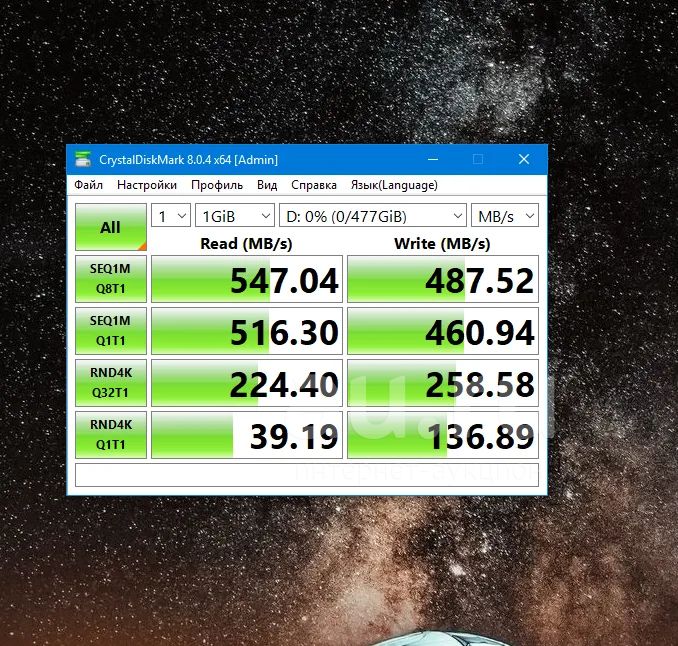Select the 516.30 read result
The width and height of the screenshot is (678, 646).
pos(247,331)
